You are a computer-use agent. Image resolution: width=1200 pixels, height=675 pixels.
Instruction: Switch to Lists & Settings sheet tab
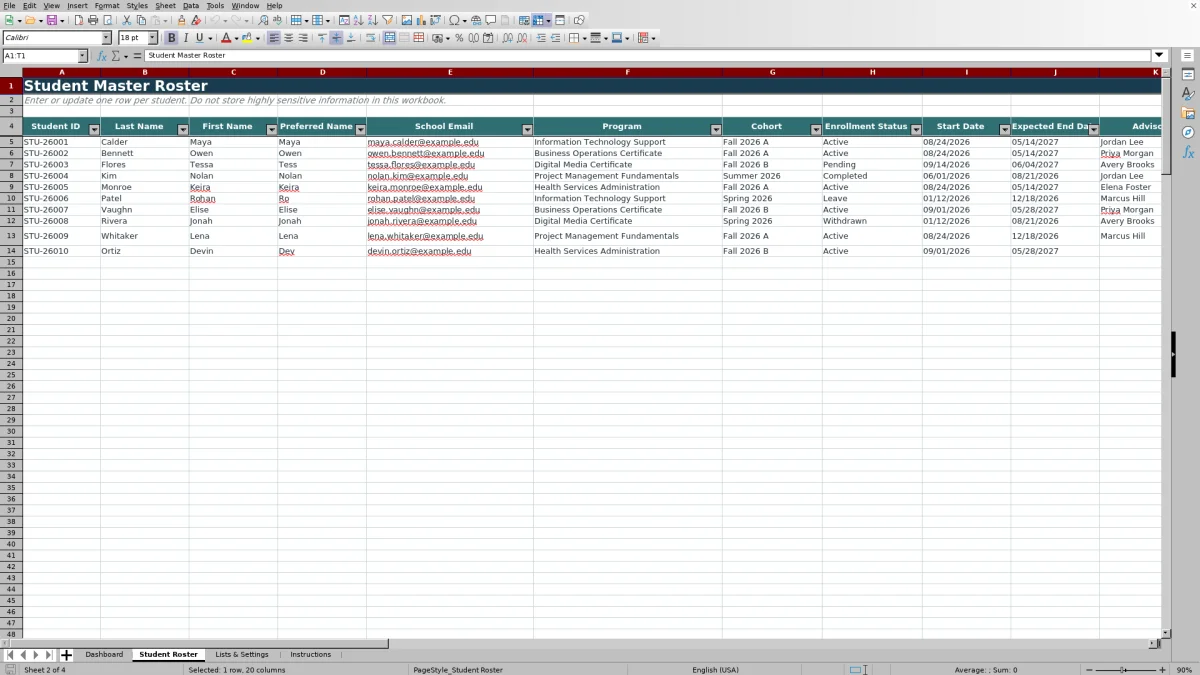click(x=242, y=655)
